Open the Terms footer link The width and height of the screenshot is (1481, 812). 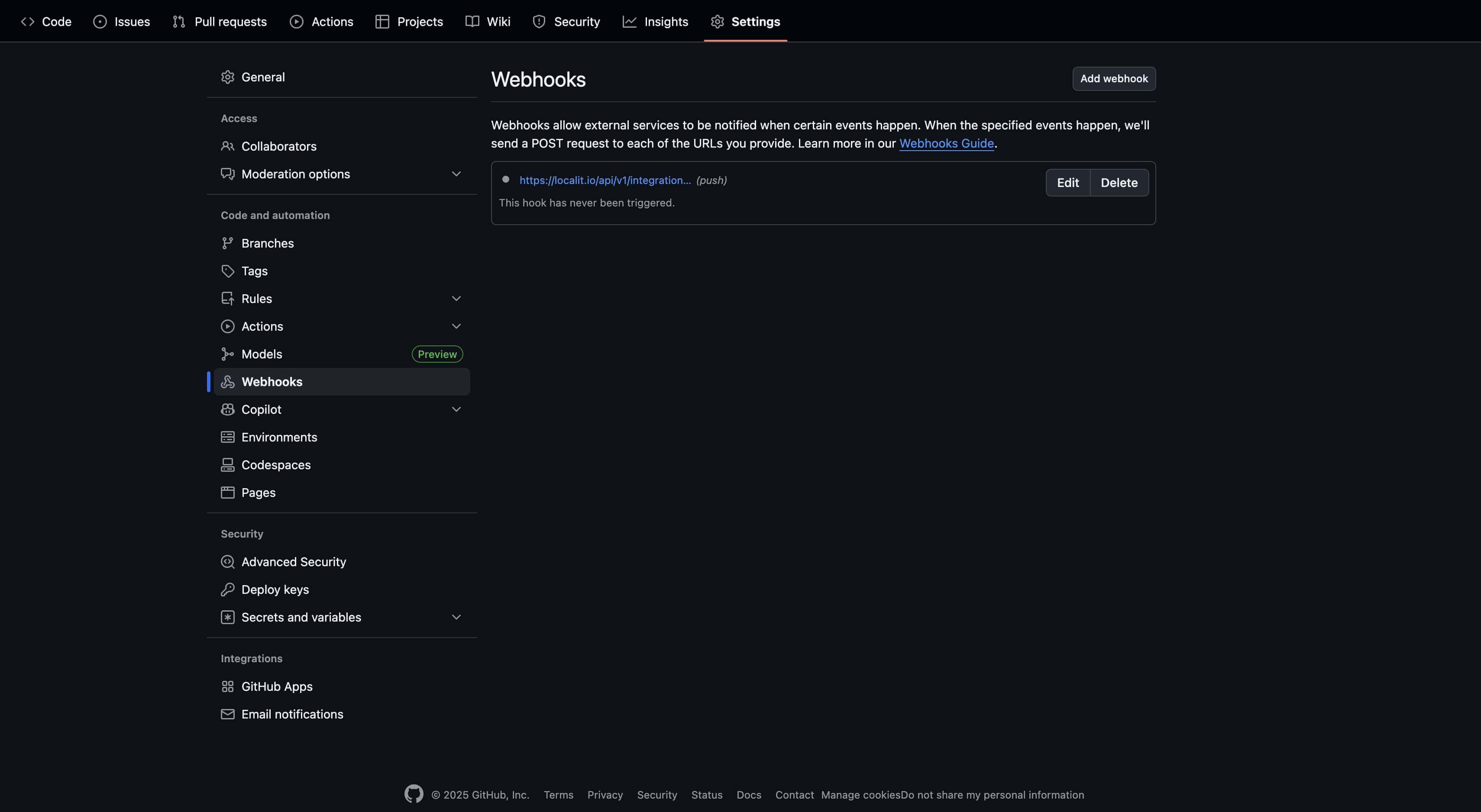[558, 795]
